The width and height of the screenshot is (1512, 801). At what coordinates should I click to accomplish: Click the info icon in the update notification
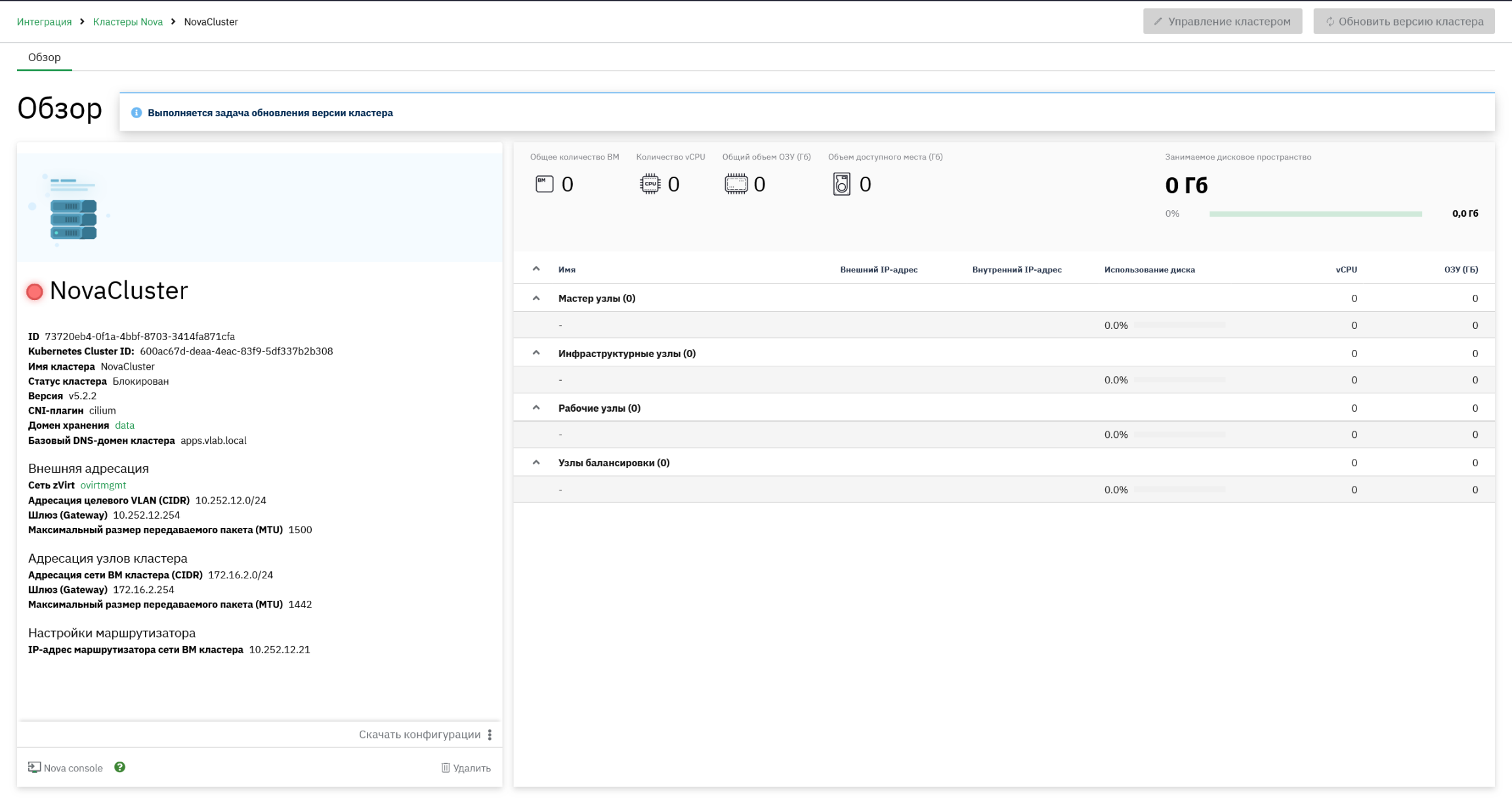click(x=136, y=113)
